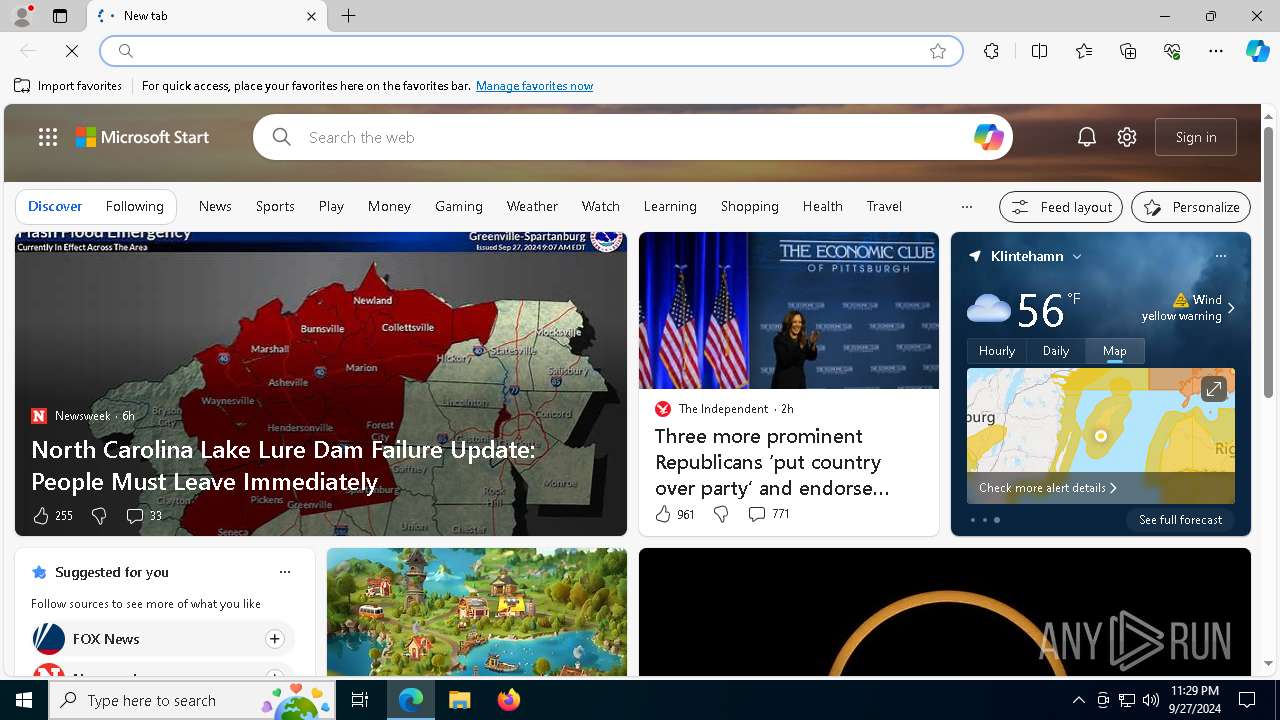This screenshot has width=1280, height=720.
Task: Open the Money category
Action: pyautogui.click(x=389, y=206)
